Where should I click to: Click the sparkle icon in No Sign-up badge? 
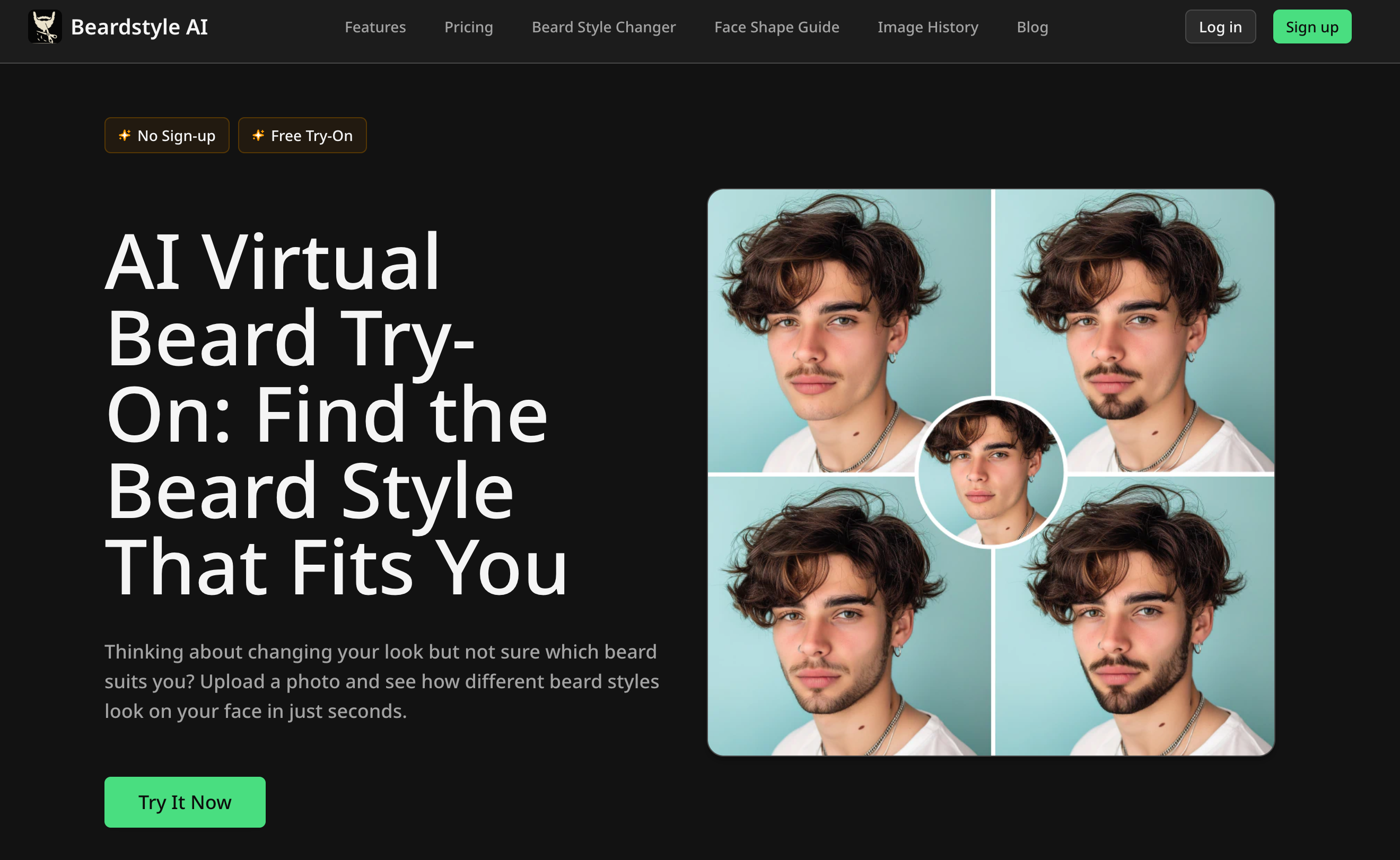(125, 135)
